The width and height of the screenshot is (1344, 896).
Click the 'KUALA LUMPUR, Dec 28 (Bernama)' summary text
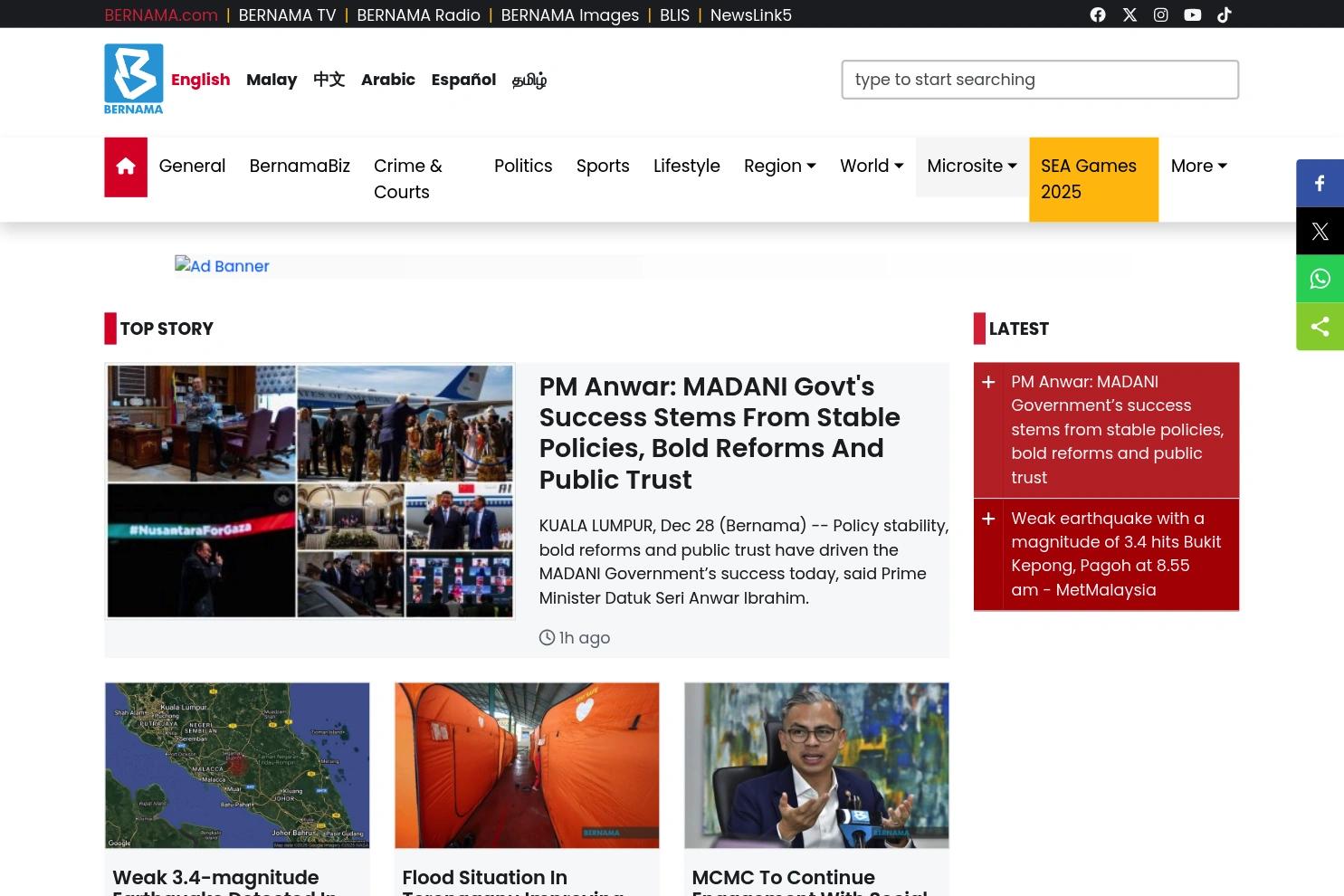pos(744,562)
